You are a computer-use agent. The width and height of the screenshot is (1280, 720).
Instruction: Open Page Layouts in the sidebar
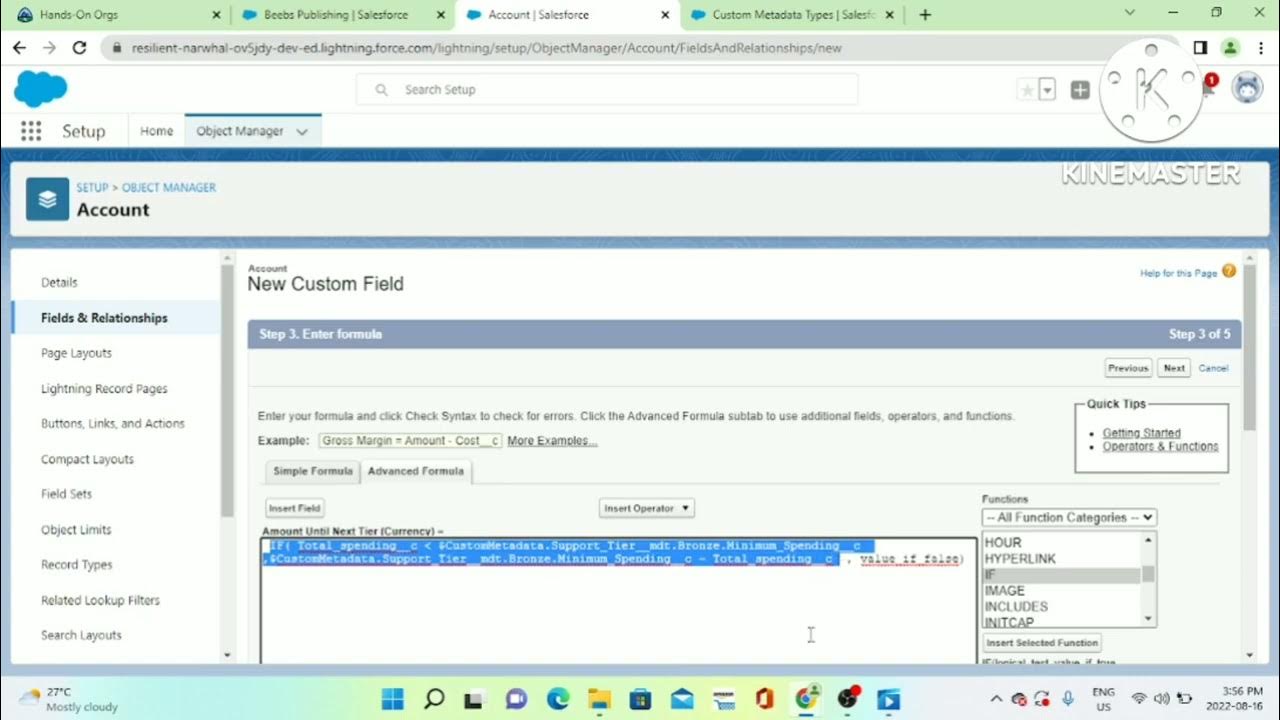tap(76, 353)
